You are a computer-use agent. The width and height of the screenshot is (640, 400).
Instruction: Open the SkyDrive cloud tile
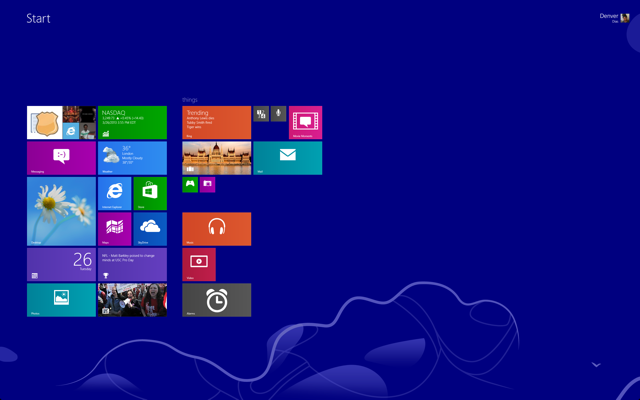point(150,229)
